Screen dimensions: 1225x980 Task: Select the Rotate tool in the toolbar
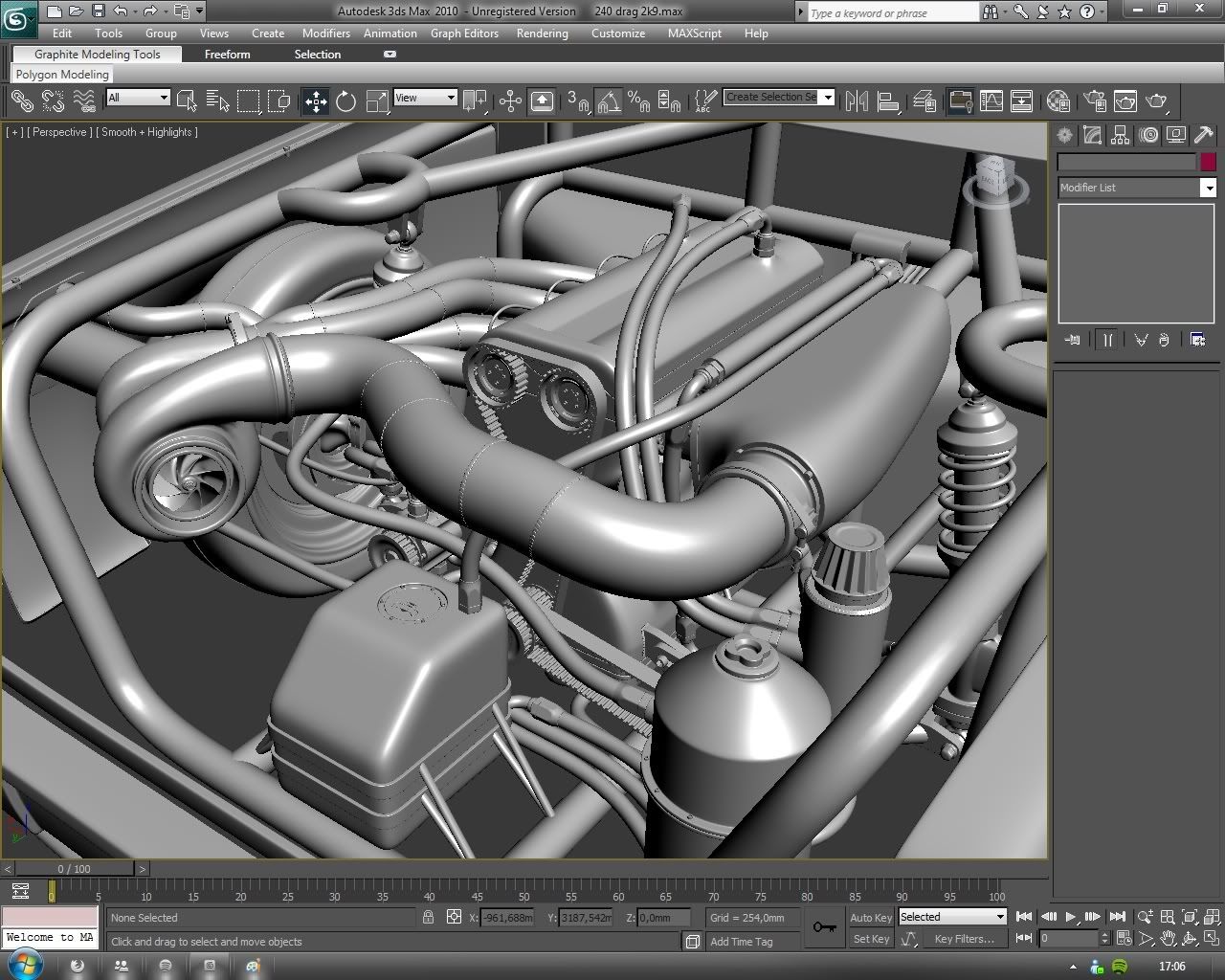[x=345, y=100]
